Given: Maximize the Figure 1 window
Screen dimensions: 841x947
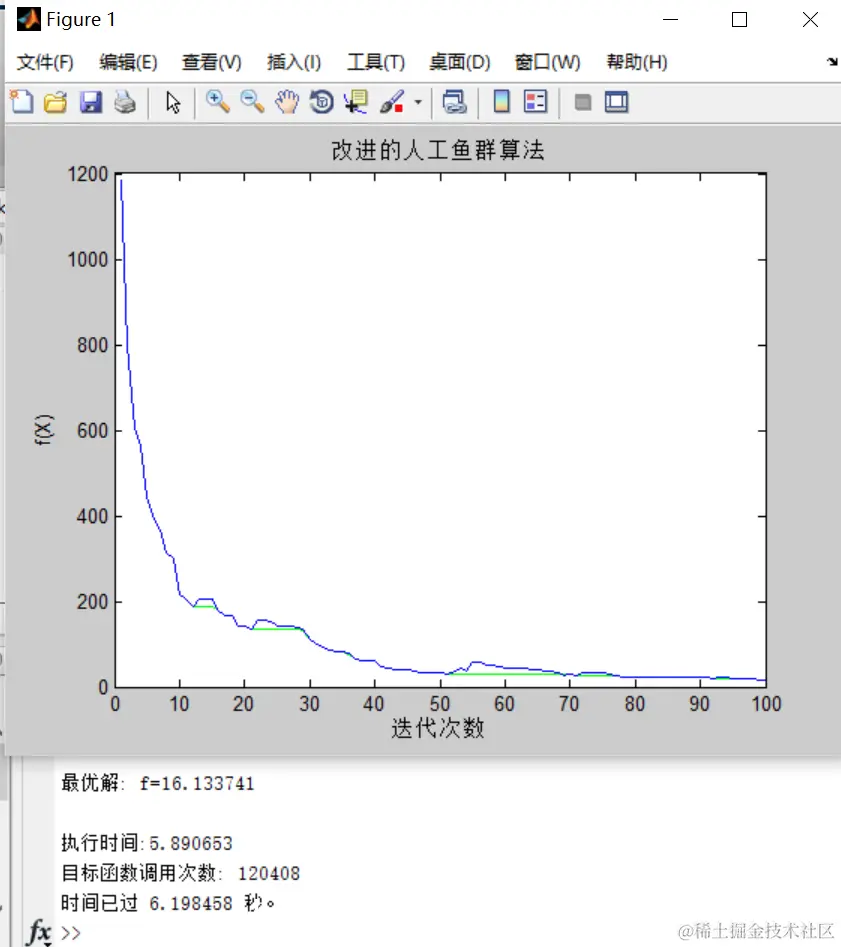Looking at the screenshot, I should 740,20.
